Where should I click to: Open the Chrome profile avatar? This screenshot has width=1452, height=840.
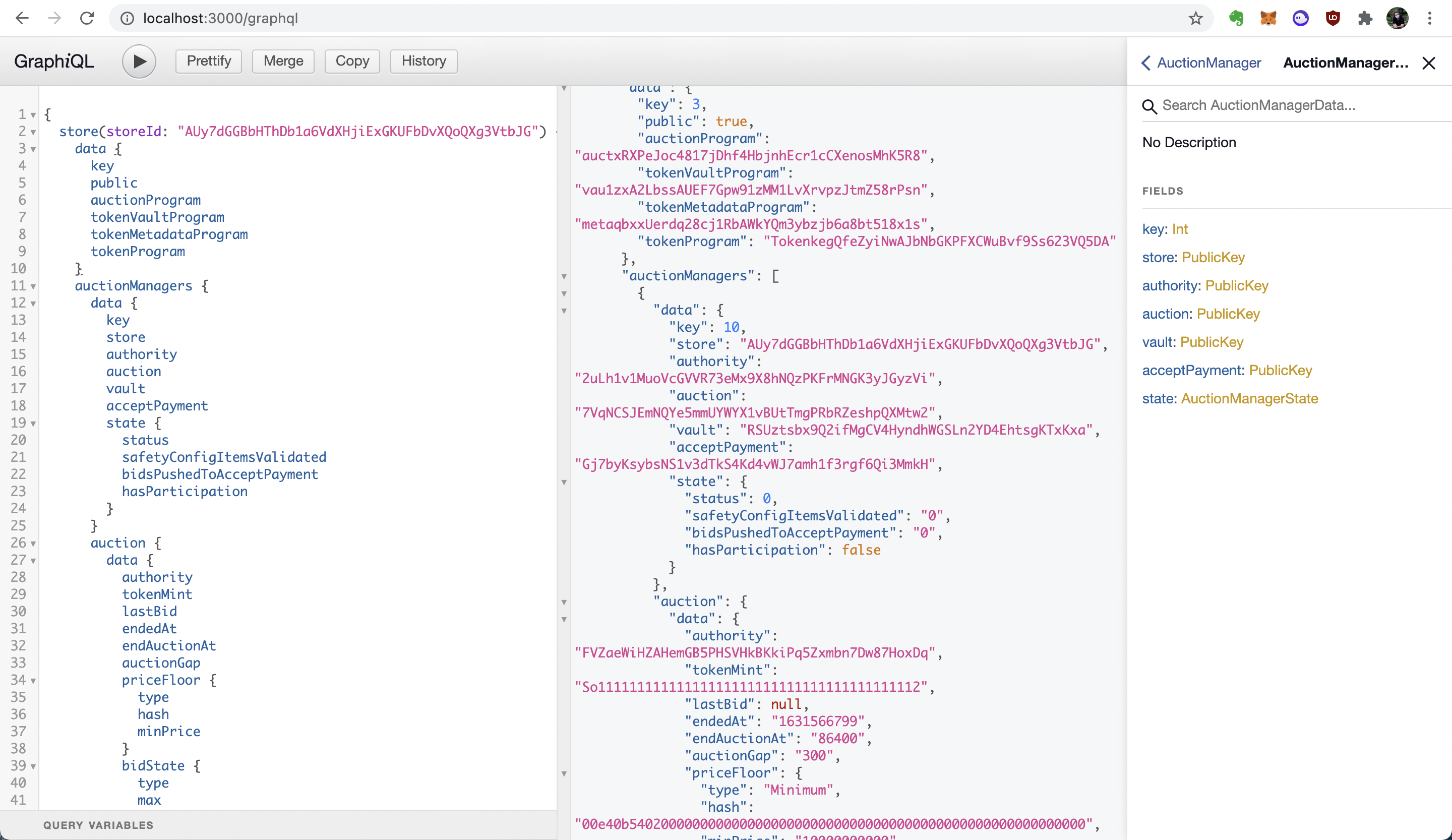(1397, 19)
